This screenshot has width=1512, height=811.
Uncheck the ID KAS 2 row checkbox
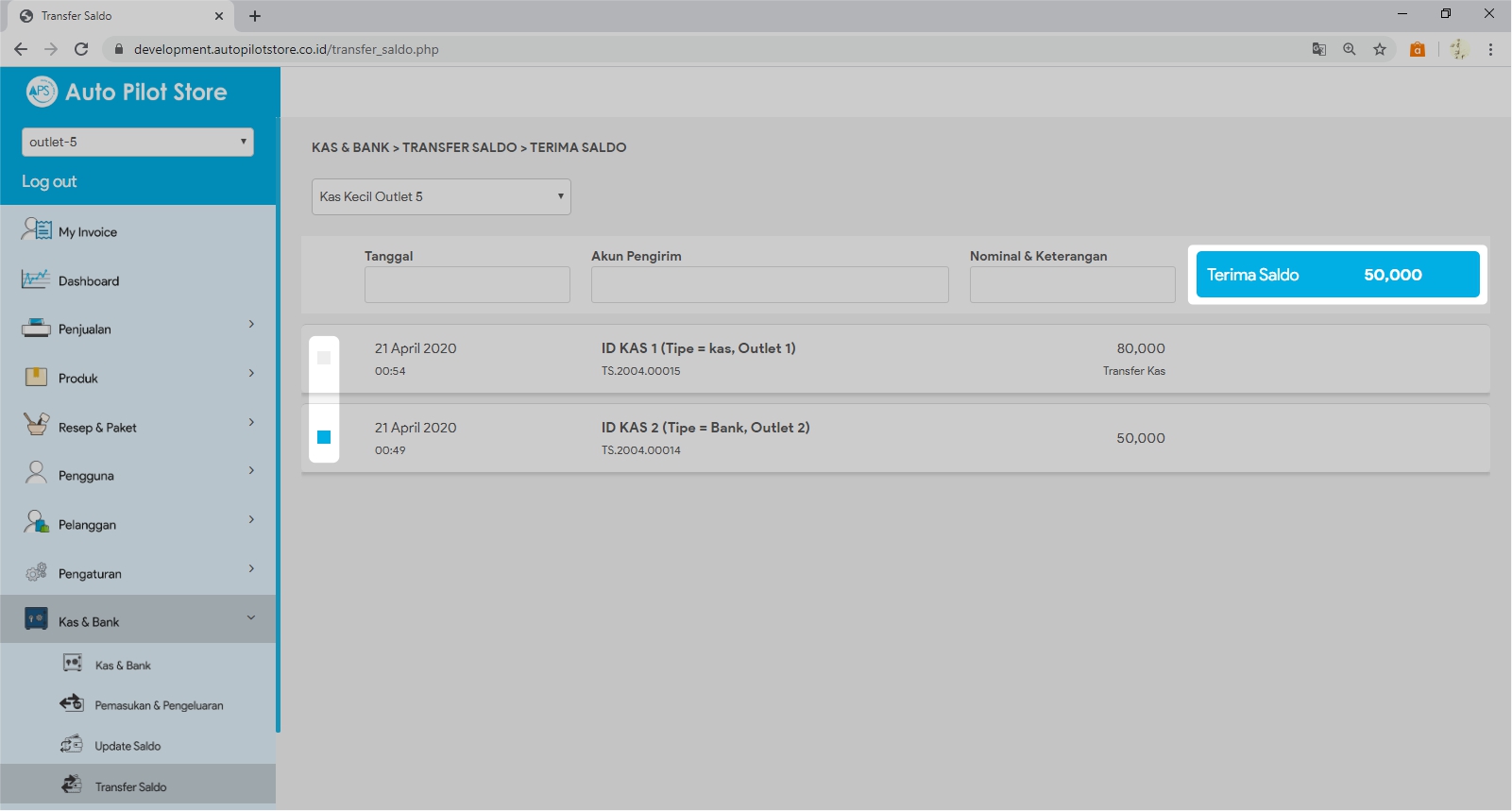pyautogui.click(x=324, y=437)
